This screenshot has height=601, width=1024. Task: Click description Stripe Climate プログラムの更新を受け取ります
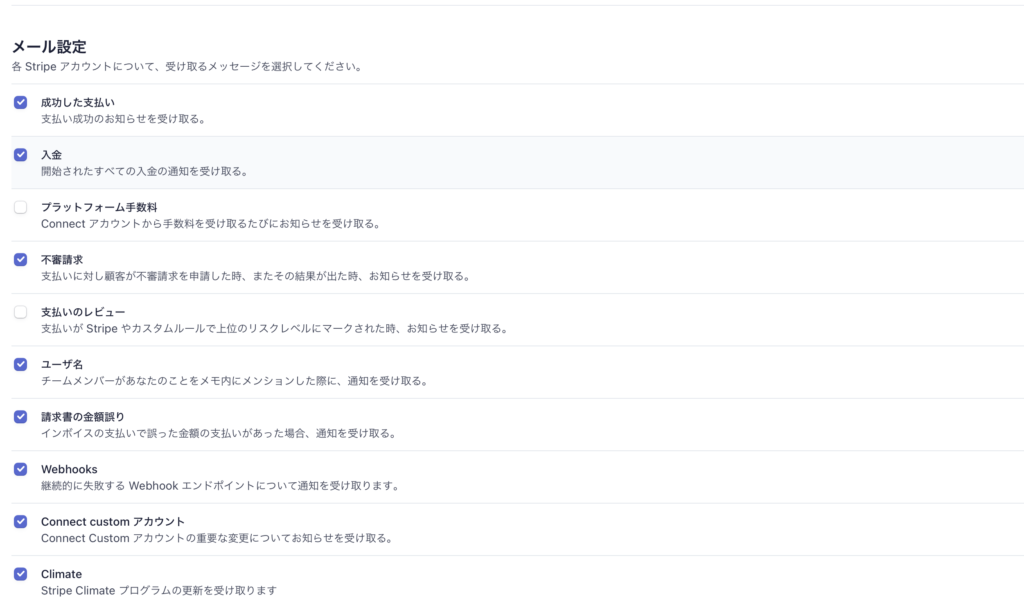click(x=159, y=591)
